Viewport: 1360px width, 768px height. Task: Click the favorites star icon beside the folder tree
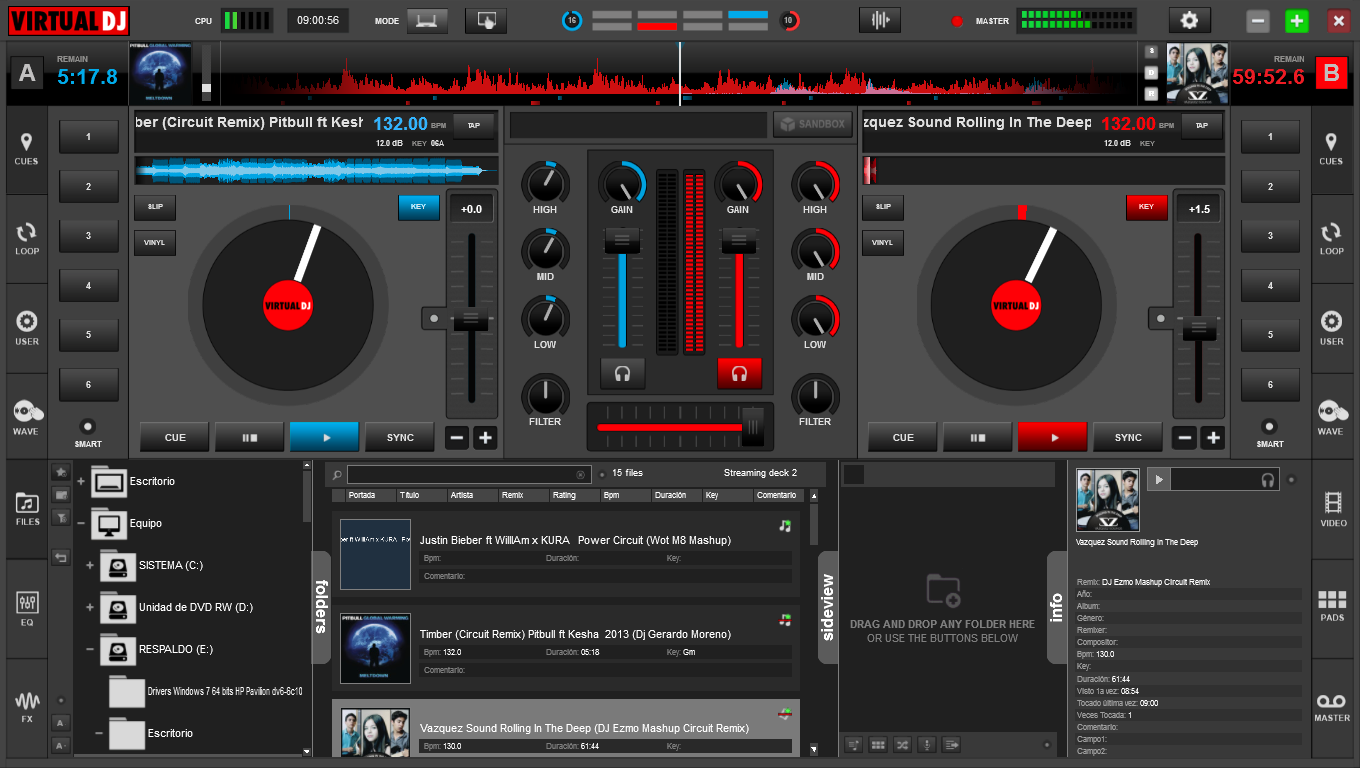(61, 471)
